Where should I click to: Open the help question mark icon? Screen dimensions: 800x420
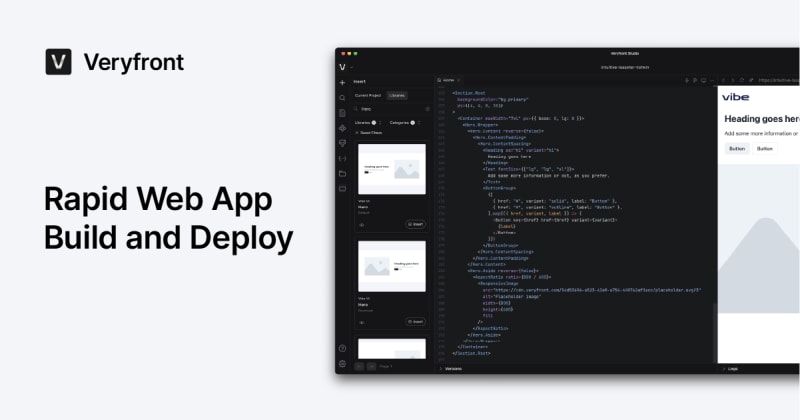click(342, 348)
